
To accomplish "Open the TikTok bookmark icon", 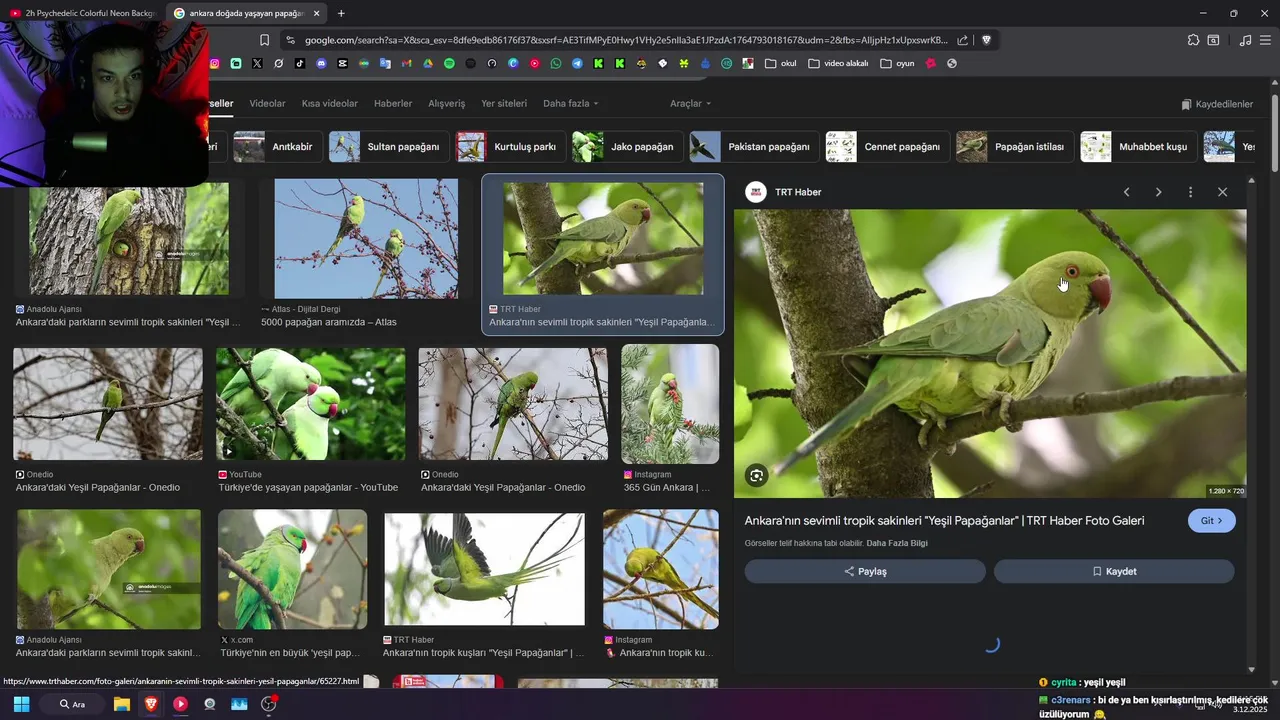I will (x=300, y=63).
